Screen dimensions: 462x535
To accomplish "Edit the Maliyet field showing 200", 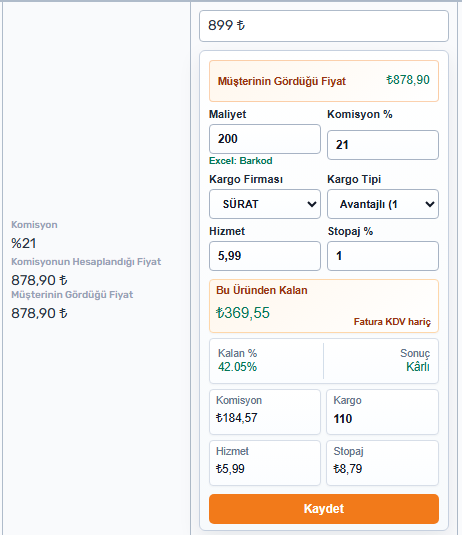I will (x=265, y=139).
